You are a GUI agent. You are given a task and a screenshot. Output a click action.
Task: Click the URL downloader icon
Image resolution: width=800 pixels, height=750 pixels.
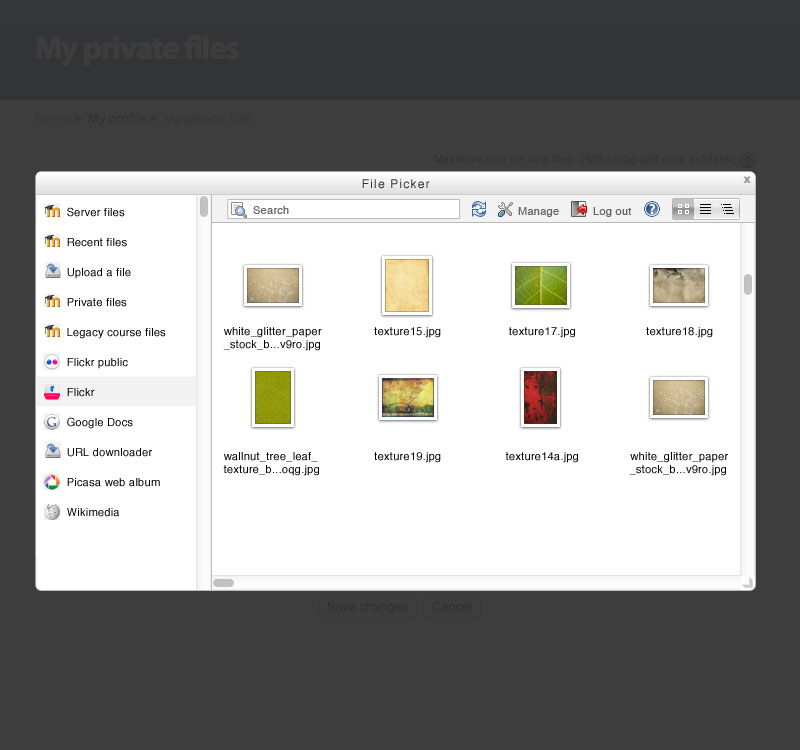click(x=53, y=451)
